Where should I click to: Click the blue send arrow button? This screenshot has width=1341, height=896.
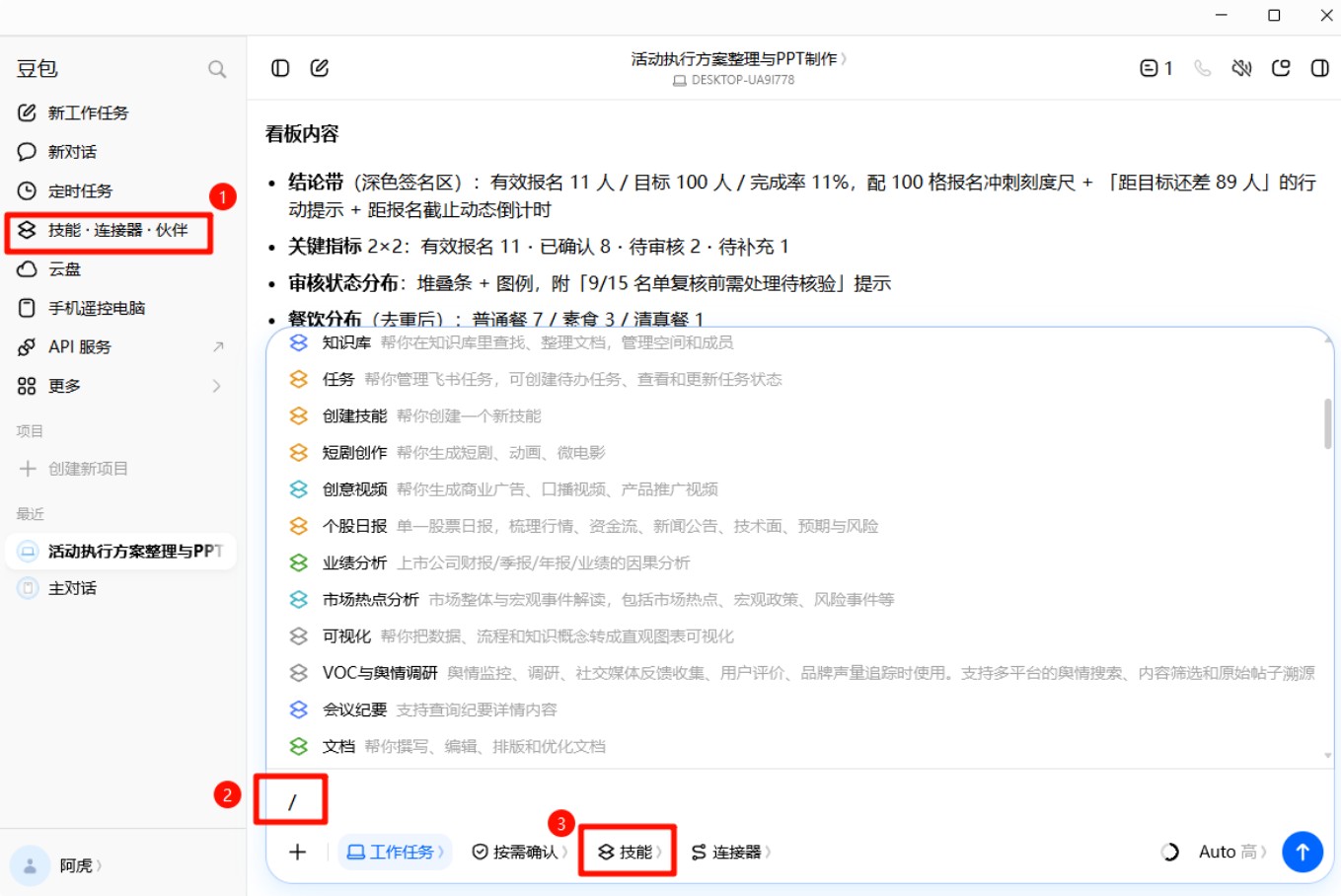pos(1302,852)
